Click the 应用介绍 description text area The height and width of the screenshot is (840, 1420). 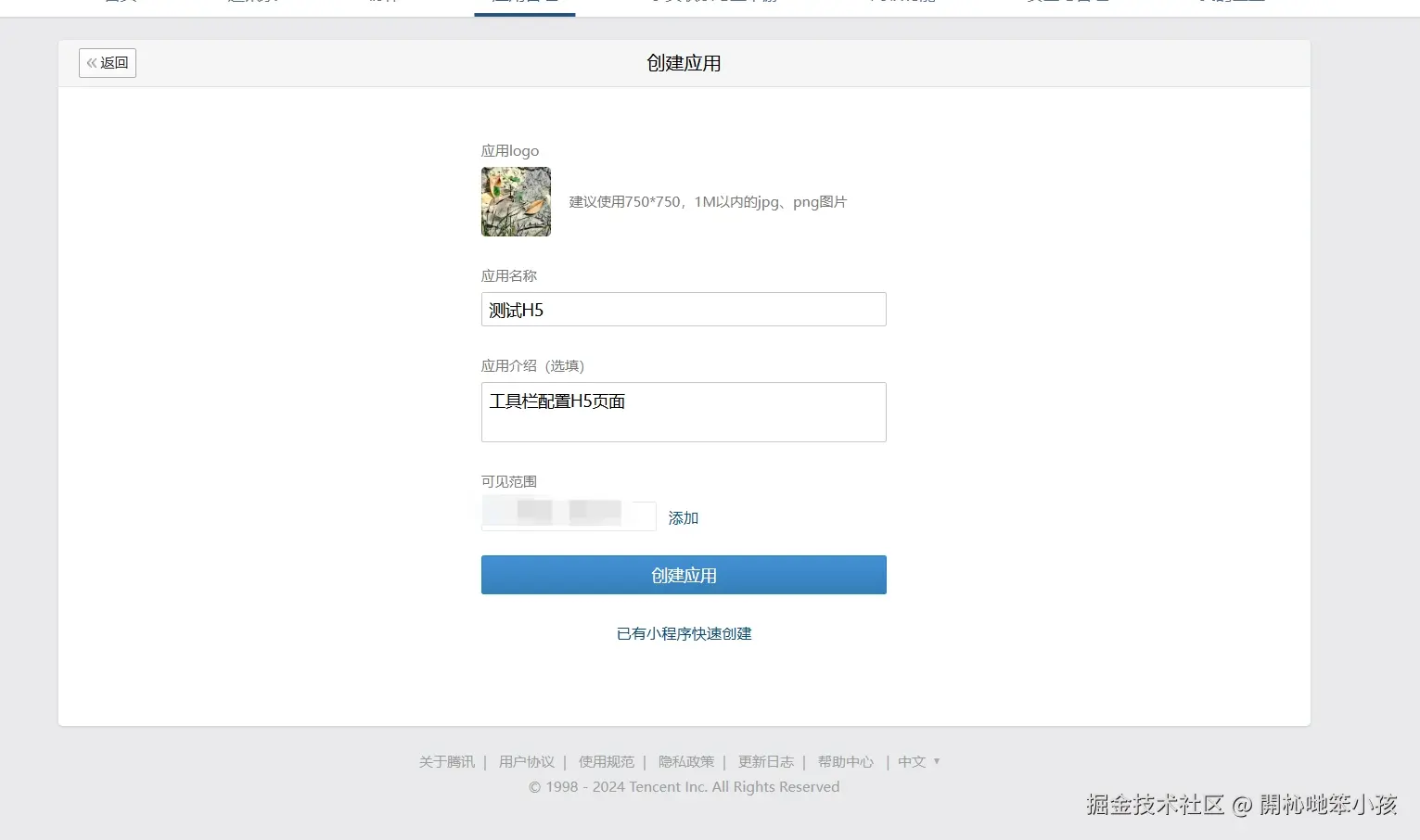pyautogui.click(x=684, y=412)
